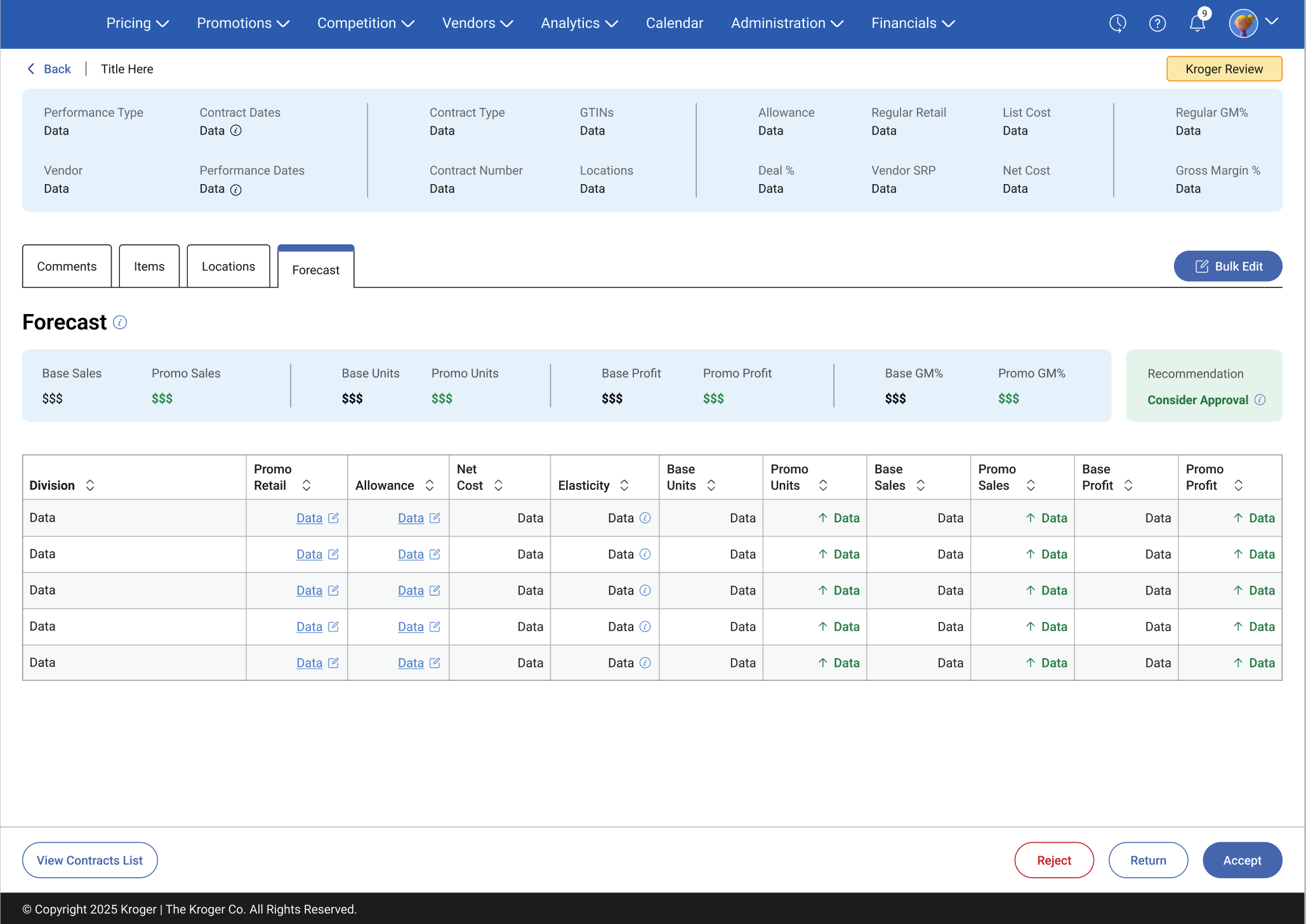
Task: Open user profile avatar dropdown
Action: (1253, 23)
